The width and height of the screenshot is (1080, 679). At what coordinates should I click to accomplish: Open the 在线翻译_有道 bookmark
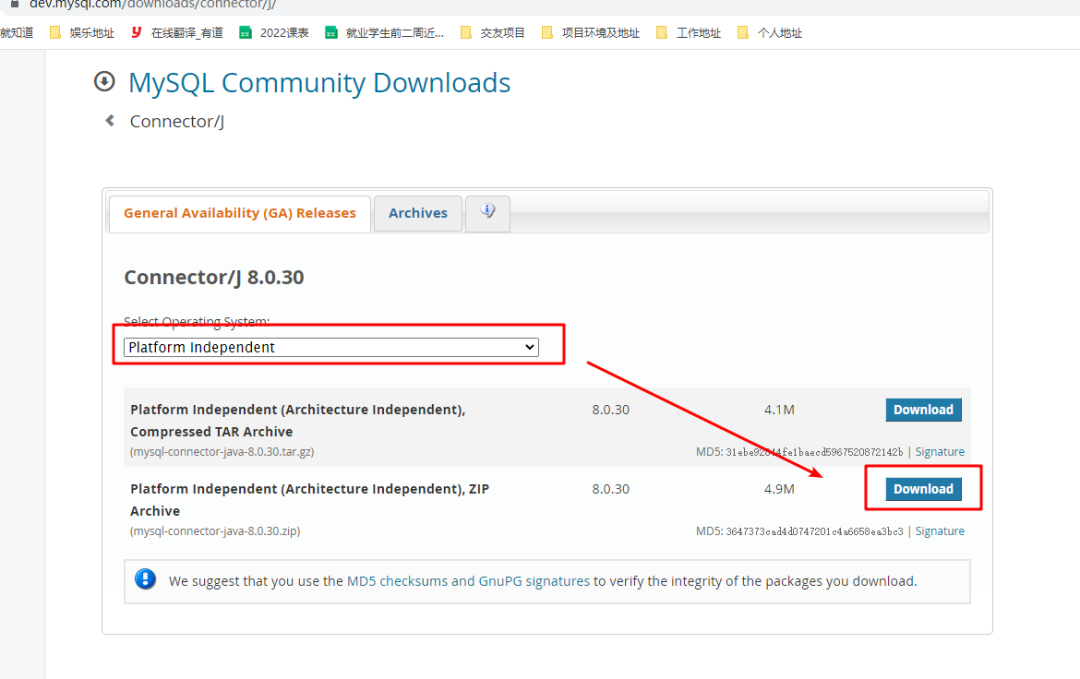pyautogui.click(x=177, y=32)
